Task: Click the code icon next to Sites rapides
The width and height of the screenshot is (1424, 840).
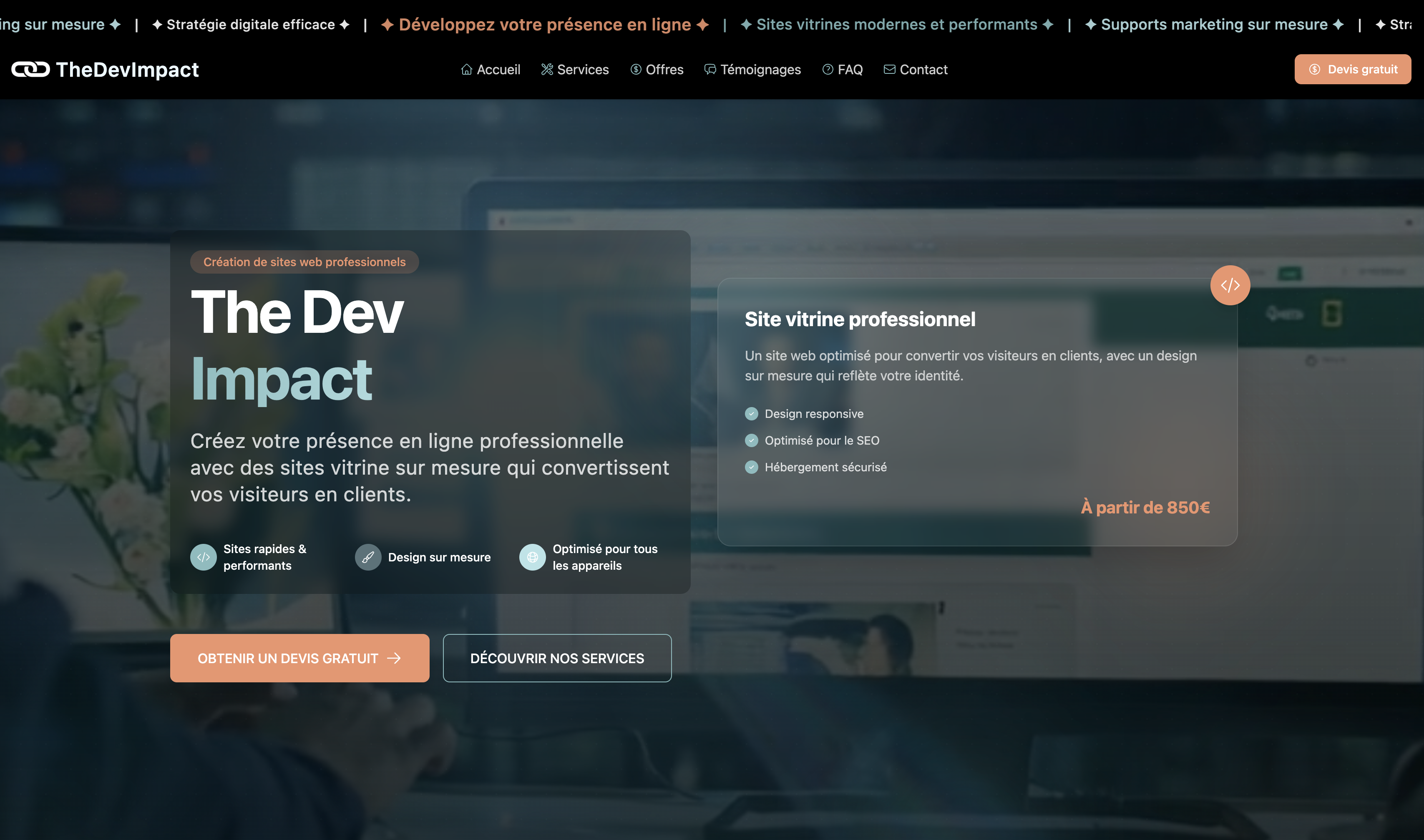Action: pyautogui.click(x=203, y=557)
